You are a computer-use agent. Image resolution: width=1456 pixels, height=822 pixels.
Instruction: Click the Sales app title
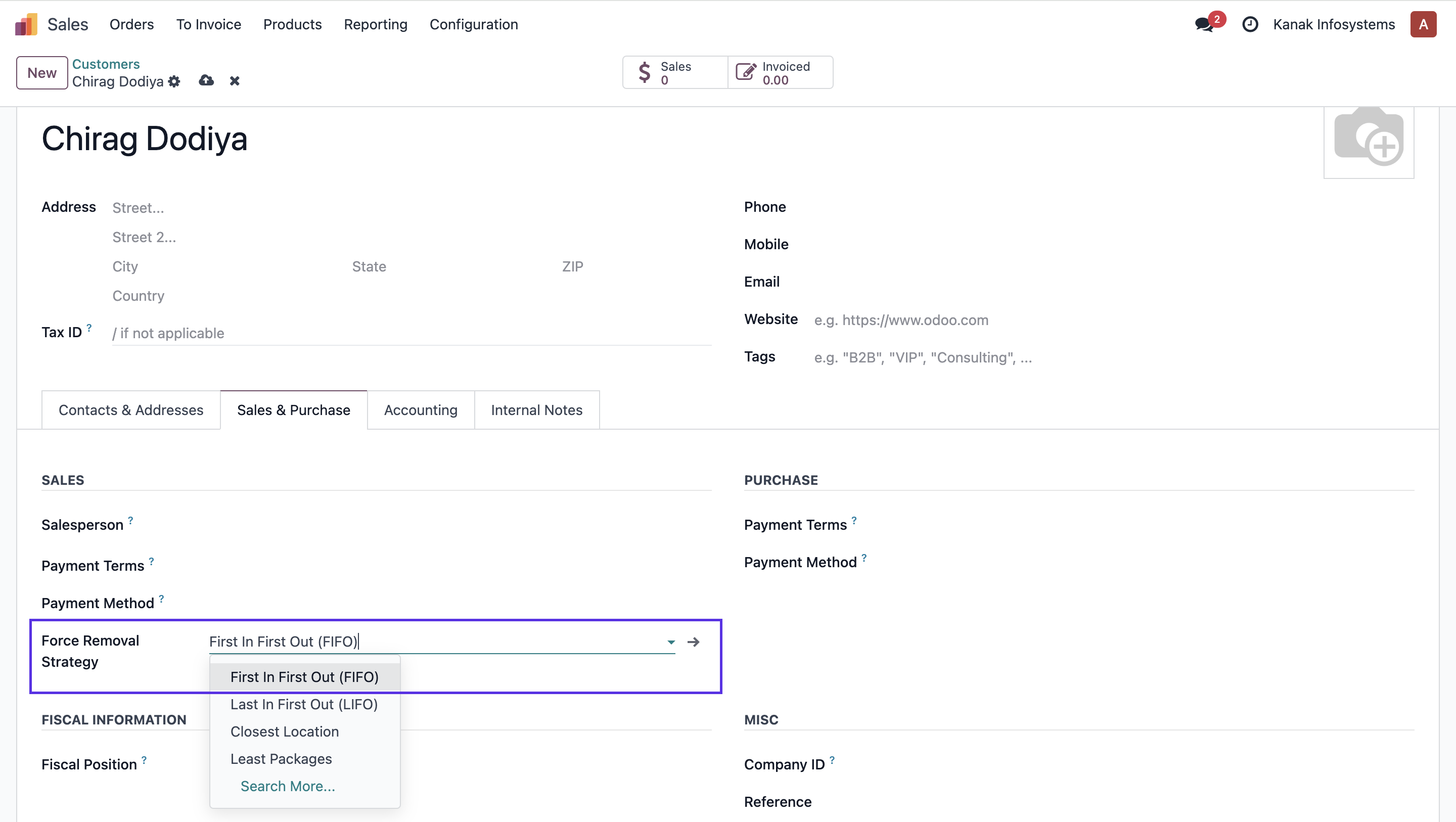[68, 24]
